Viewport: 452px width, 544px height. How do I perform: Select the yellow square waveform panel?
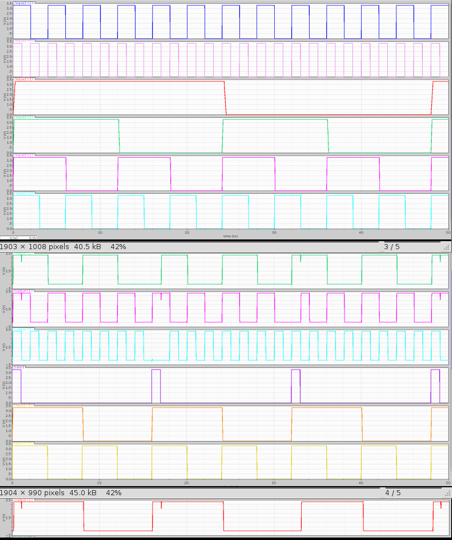[230, 462]
